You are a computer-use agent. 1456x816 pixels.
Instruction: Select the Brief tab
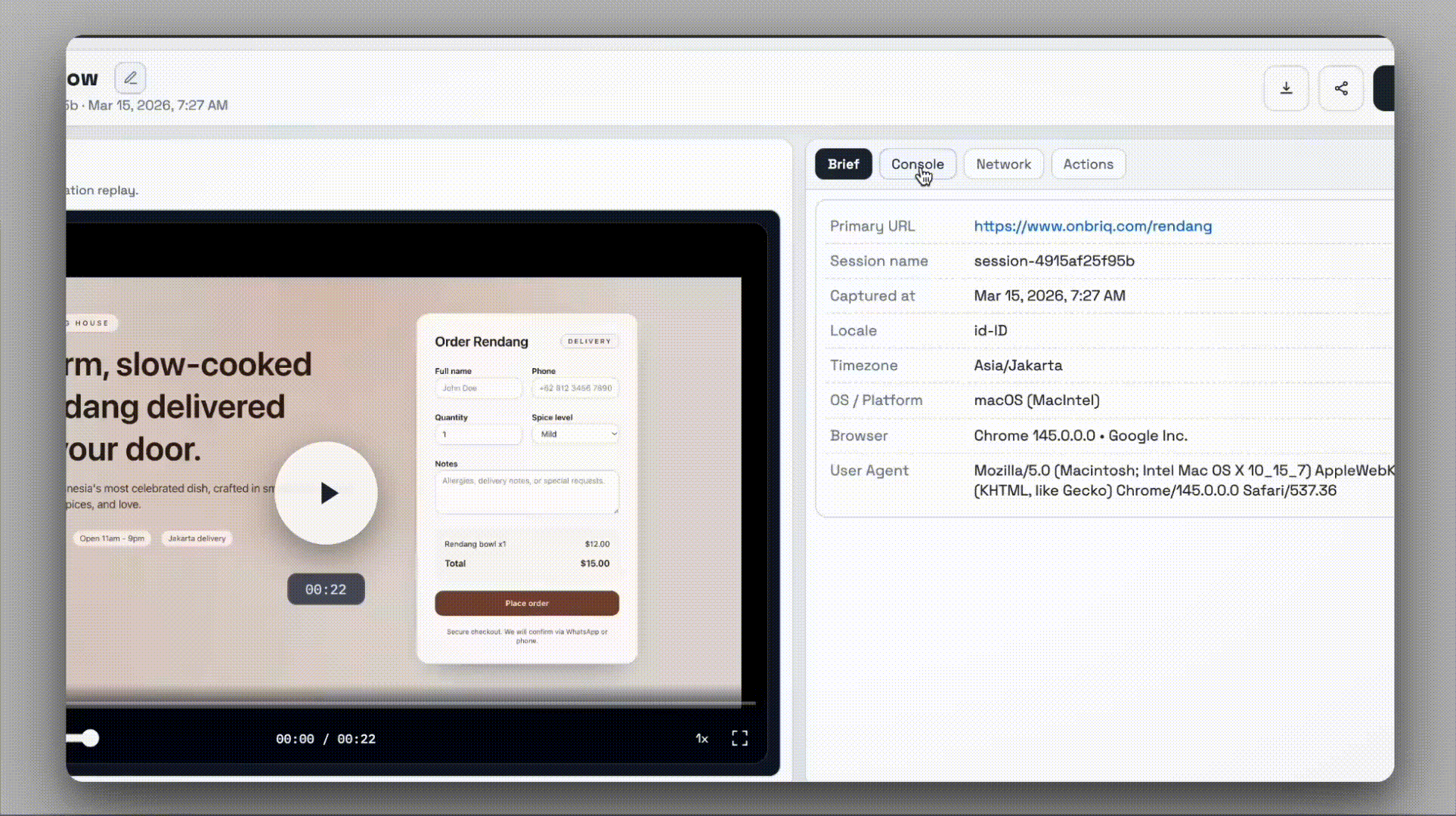843,164
